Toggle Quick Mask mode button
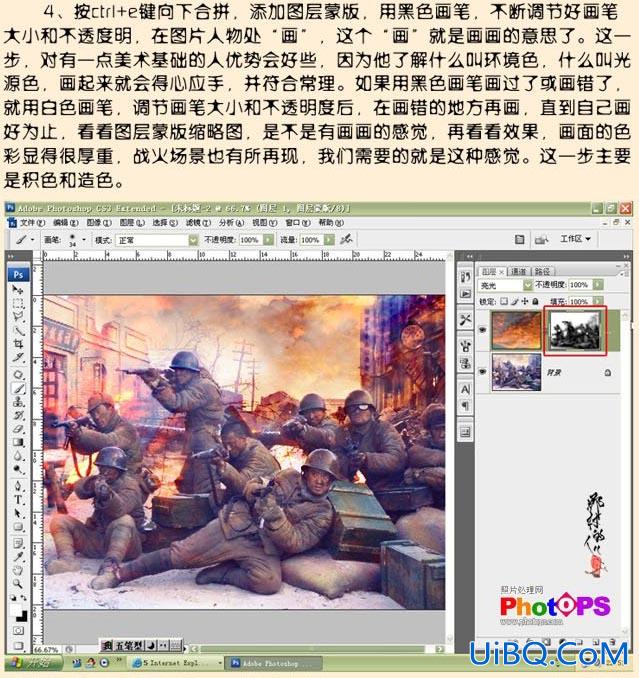This screenshot has width=639, height=678. coord(18,630)
